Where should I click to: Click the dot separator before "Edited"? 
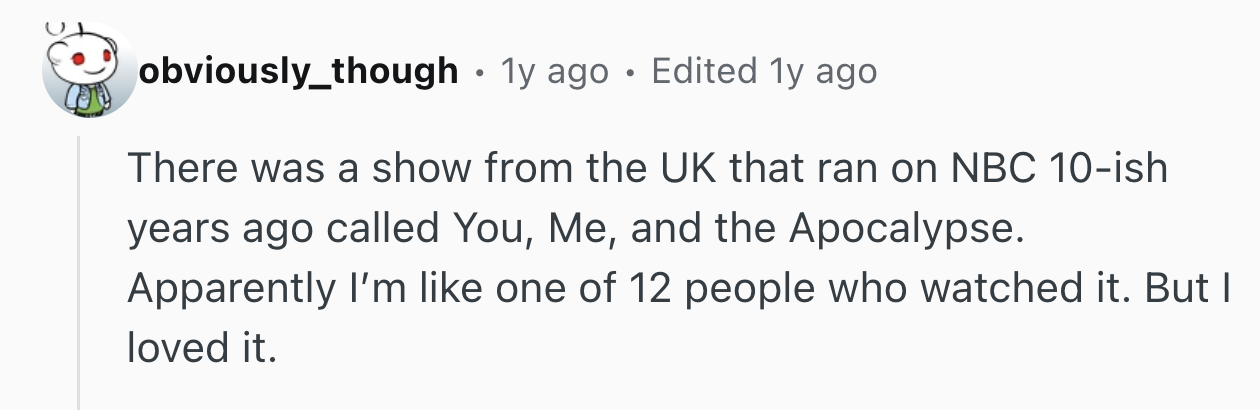click(629, 71)
